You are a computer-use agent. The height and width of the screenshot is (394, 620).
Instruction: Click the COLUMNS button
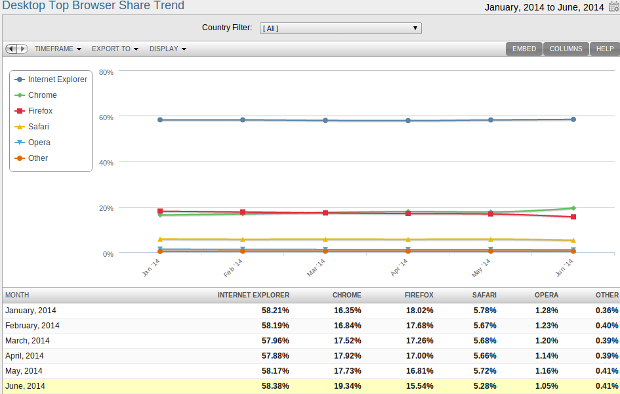[566, 49]
